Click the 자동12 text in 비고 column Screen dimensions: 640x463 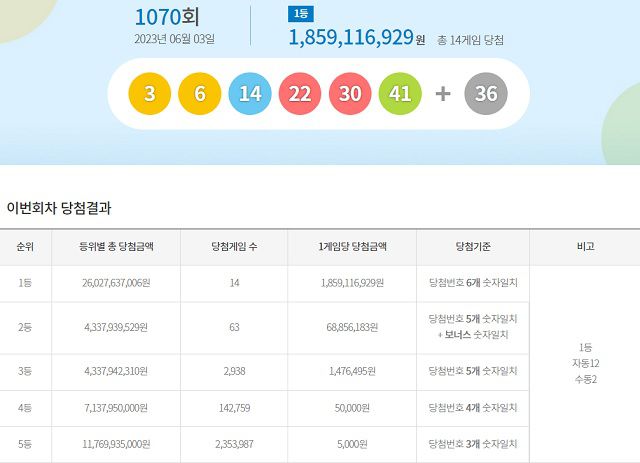[x=585, y=364]
